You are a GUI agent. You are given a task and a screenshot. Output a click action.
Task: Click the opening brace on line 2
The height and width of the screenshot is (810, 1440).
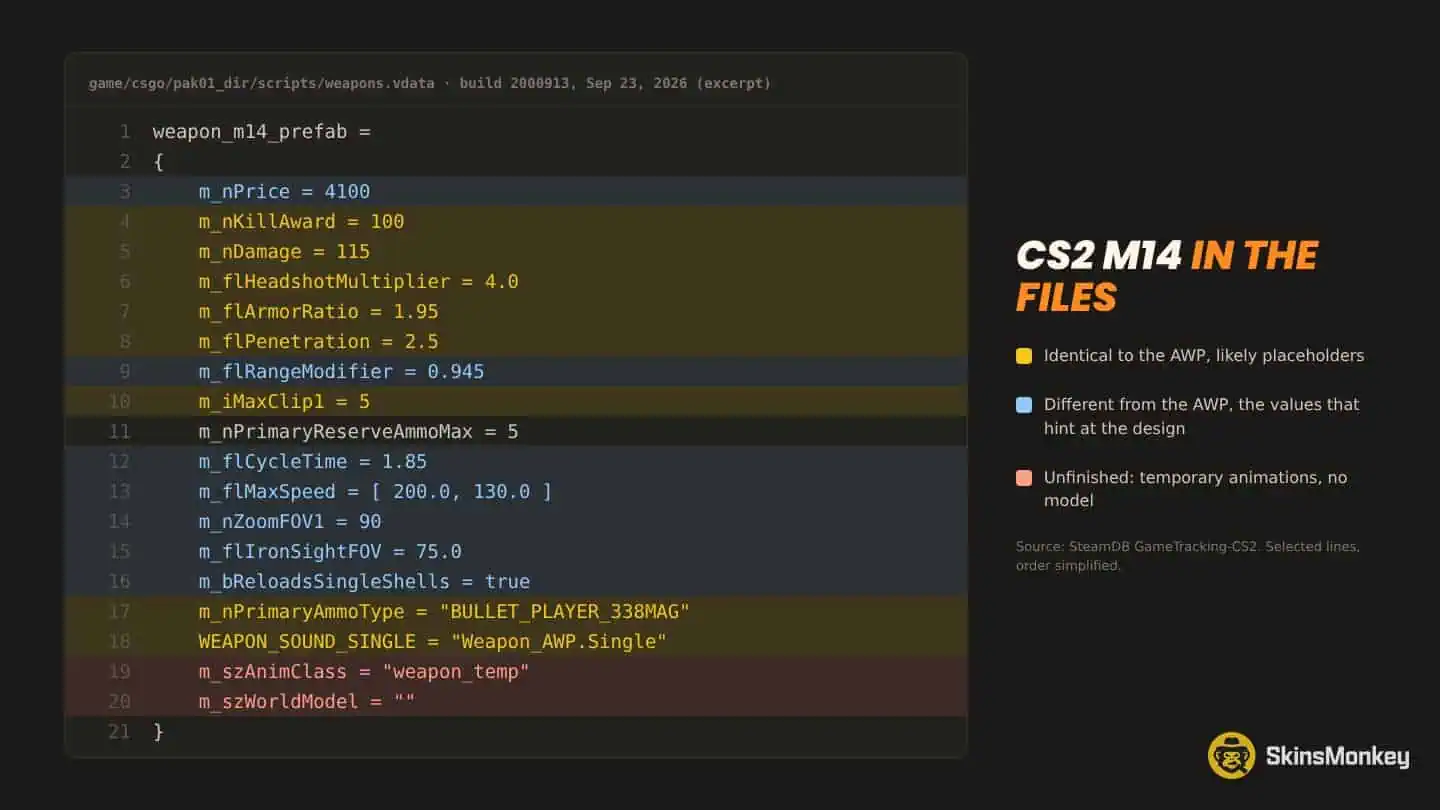(158, 162)
